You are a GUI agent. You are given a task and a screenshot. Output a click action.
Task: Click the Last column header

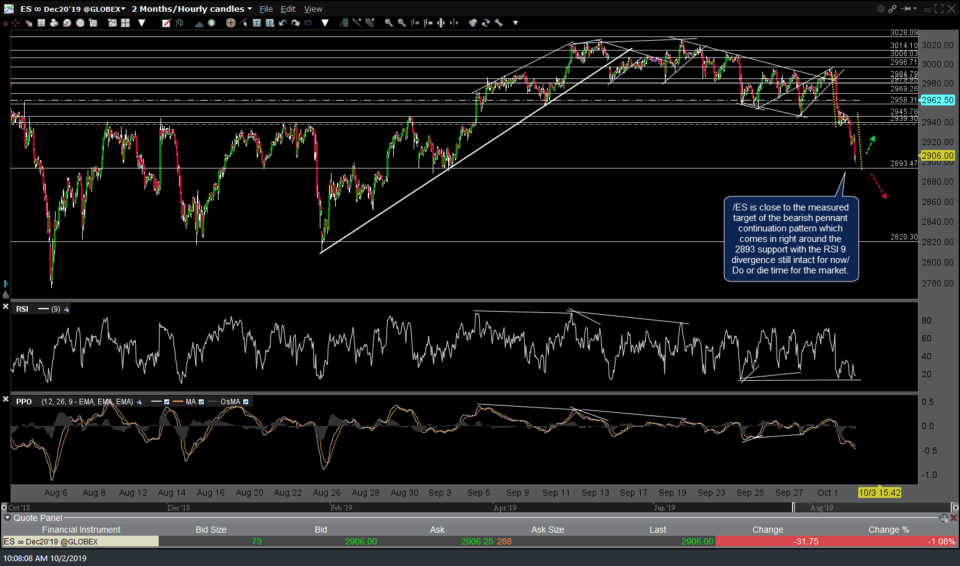pyautogui.click(x=658, y=530)
